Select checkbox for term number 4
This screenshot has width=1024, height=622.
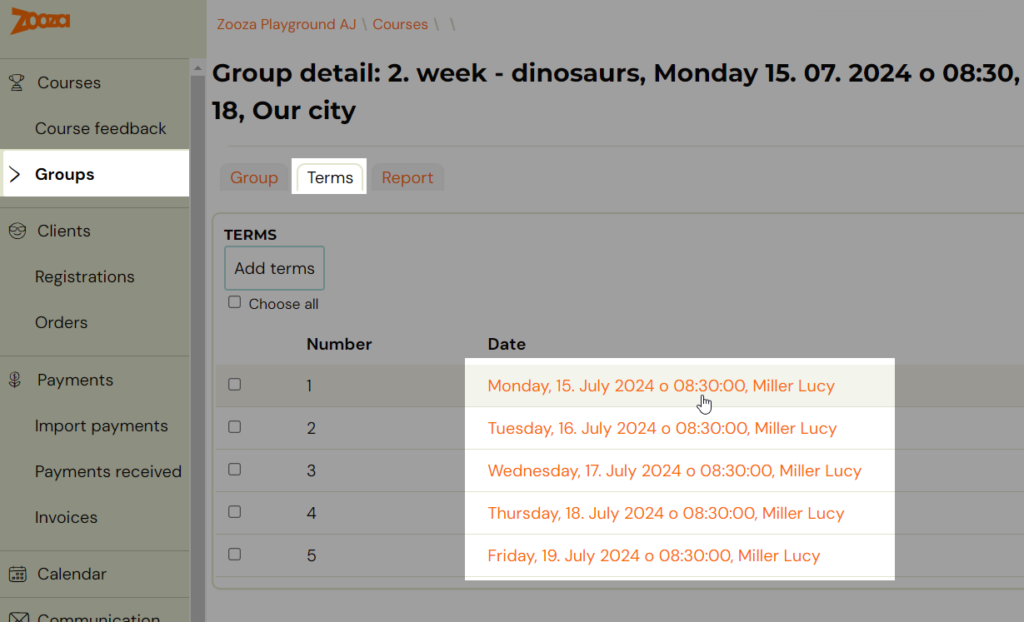point(234,512)
